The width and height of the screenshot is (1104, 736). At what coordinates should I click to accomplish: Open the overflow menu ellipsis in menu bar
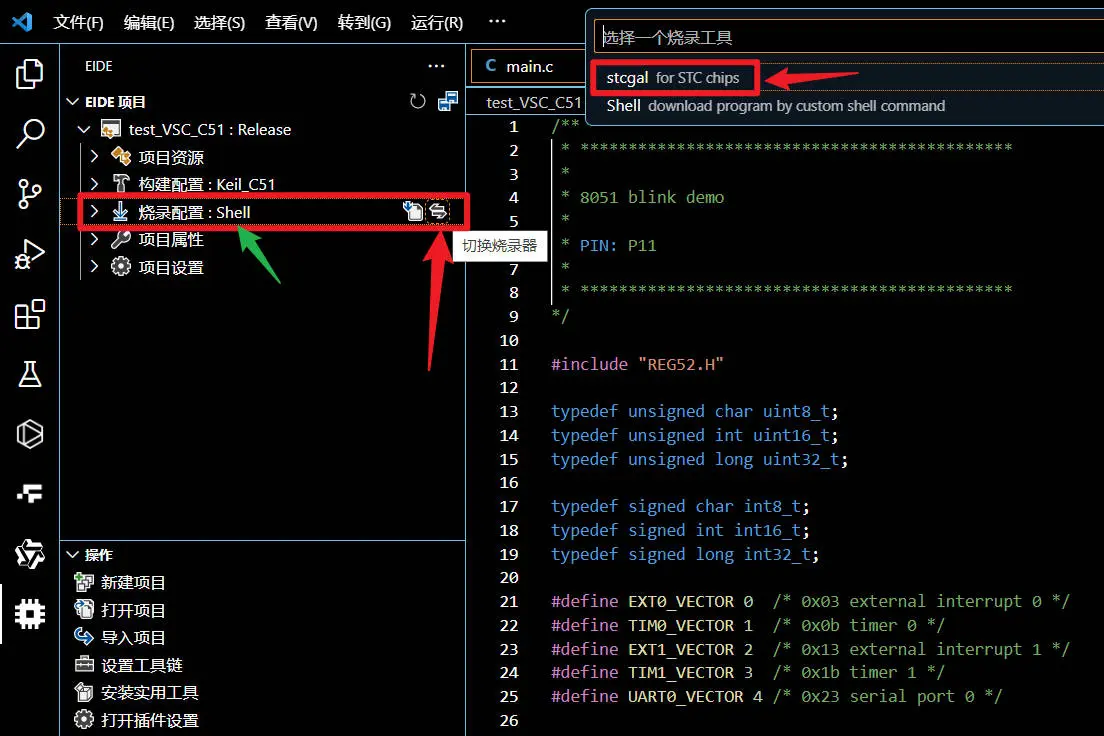point(497,21)
